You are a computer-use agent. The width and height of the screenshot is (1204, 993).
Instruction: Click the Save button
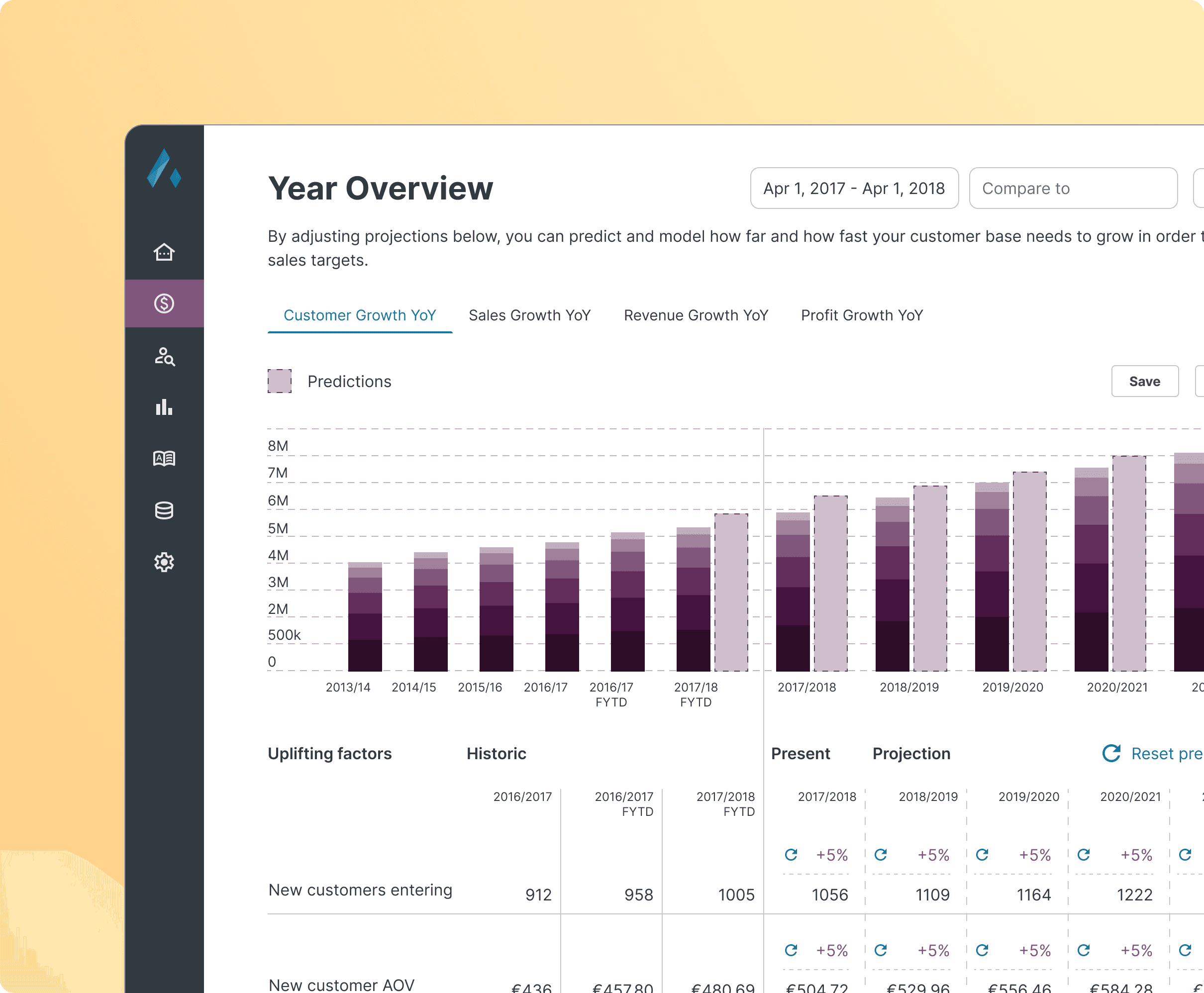point(1144,381)
